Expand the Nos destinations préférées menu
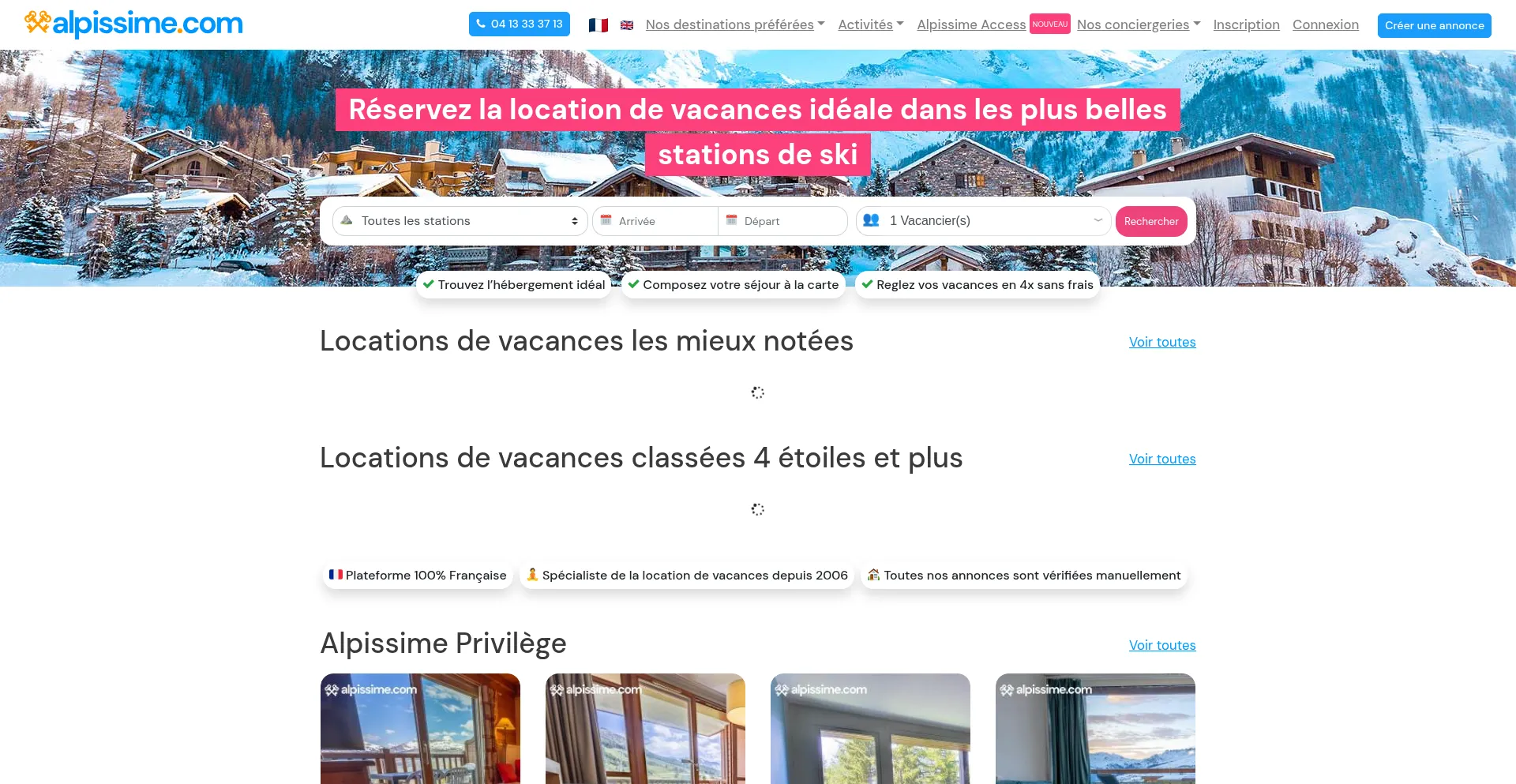Screen dimensions: 1516x784 tap(735, 24)
